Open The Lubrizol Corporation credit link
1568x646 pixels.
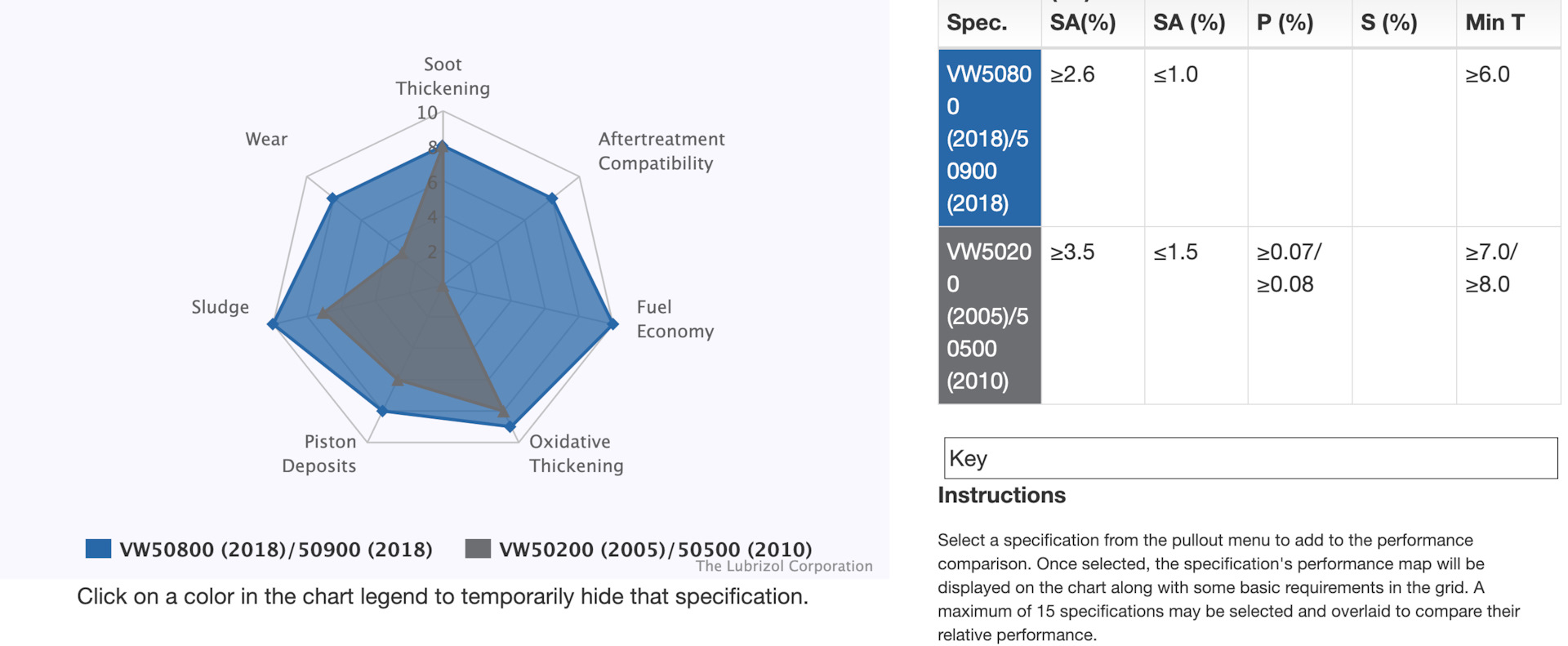pyautogui.click(x=784, y=566)
